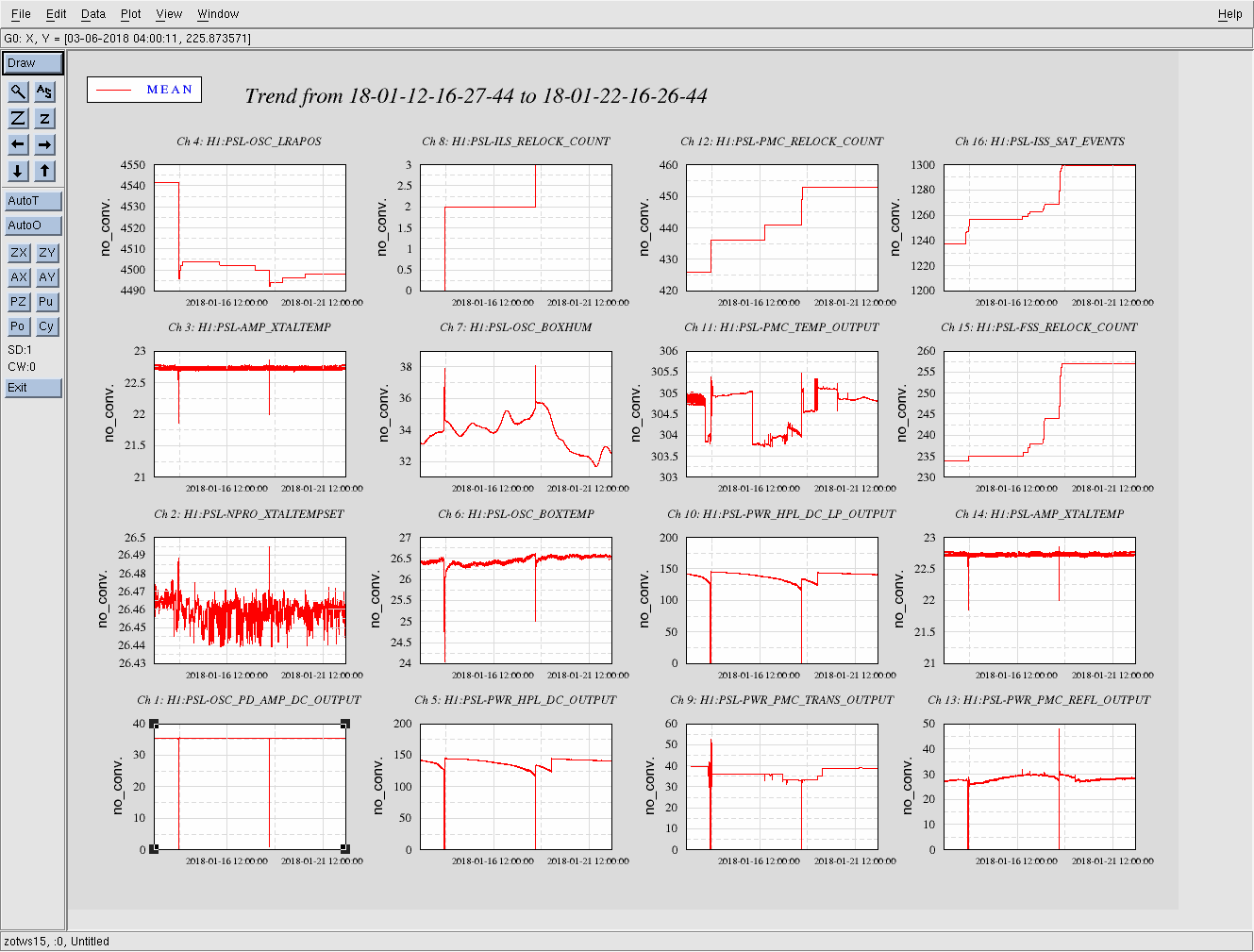Screen dimensions: 1254x952
Task: Open the Edit menu
Action: pos(57,14)
